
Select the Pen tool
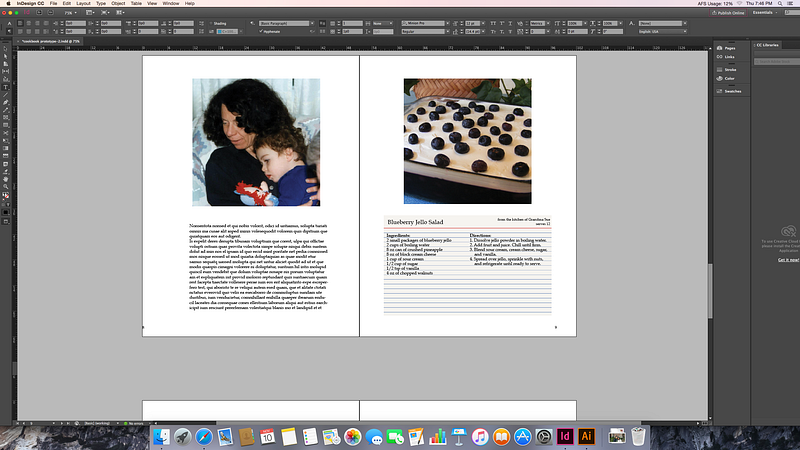pos(6,103)
